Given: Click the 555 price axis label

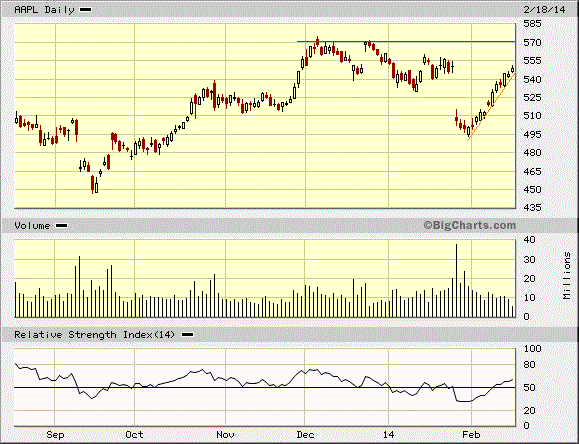Looking at the screenshot, I should pyautogui.click(x=532, y=61).
